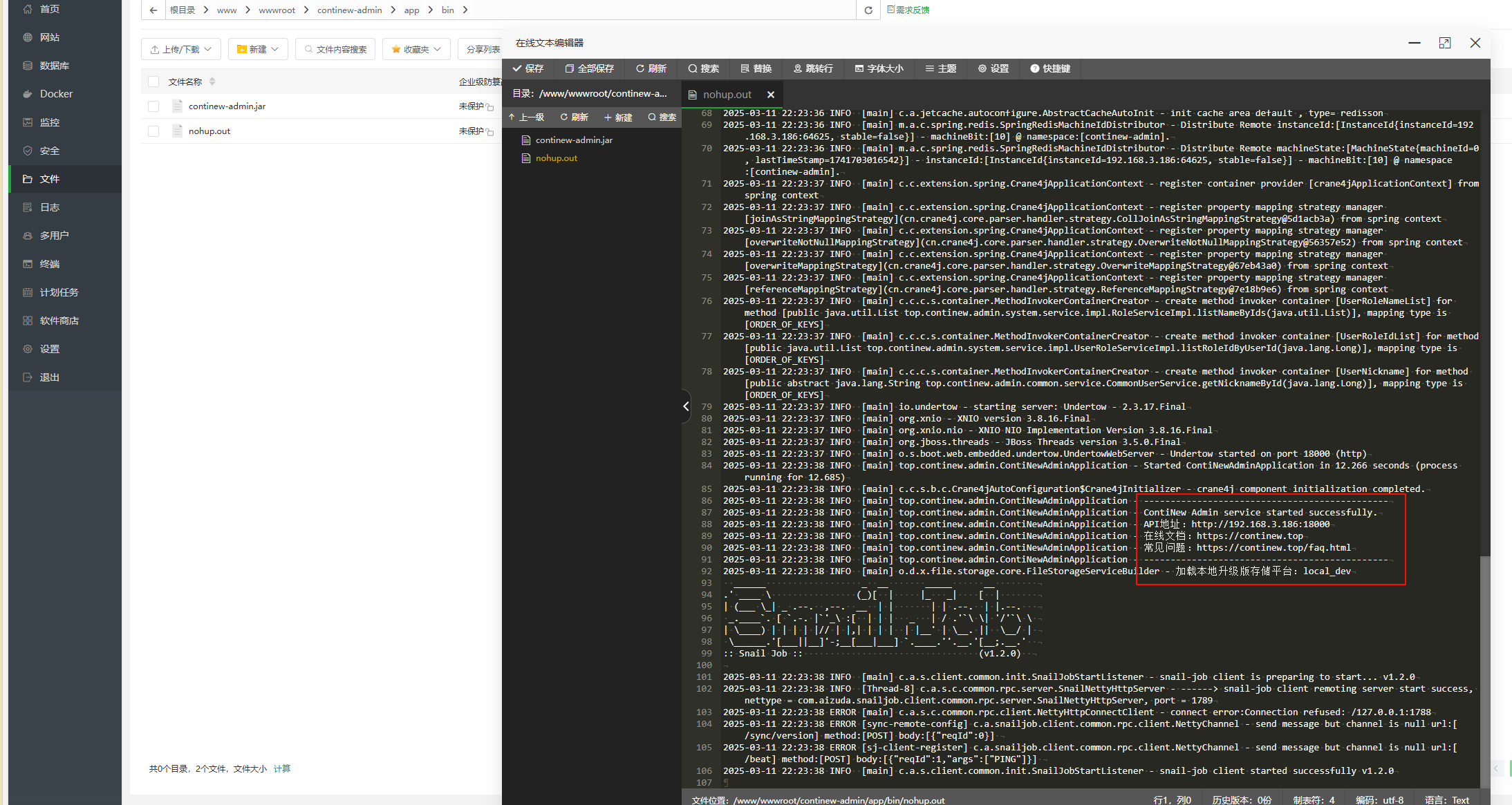
Task: Open the 数据库 database sidebar item
Action: (x=65, y=66)
